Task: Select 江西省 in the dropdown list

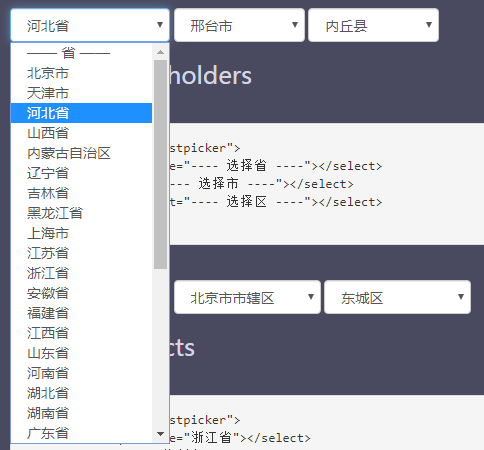Action: click(x=81, y=333)
